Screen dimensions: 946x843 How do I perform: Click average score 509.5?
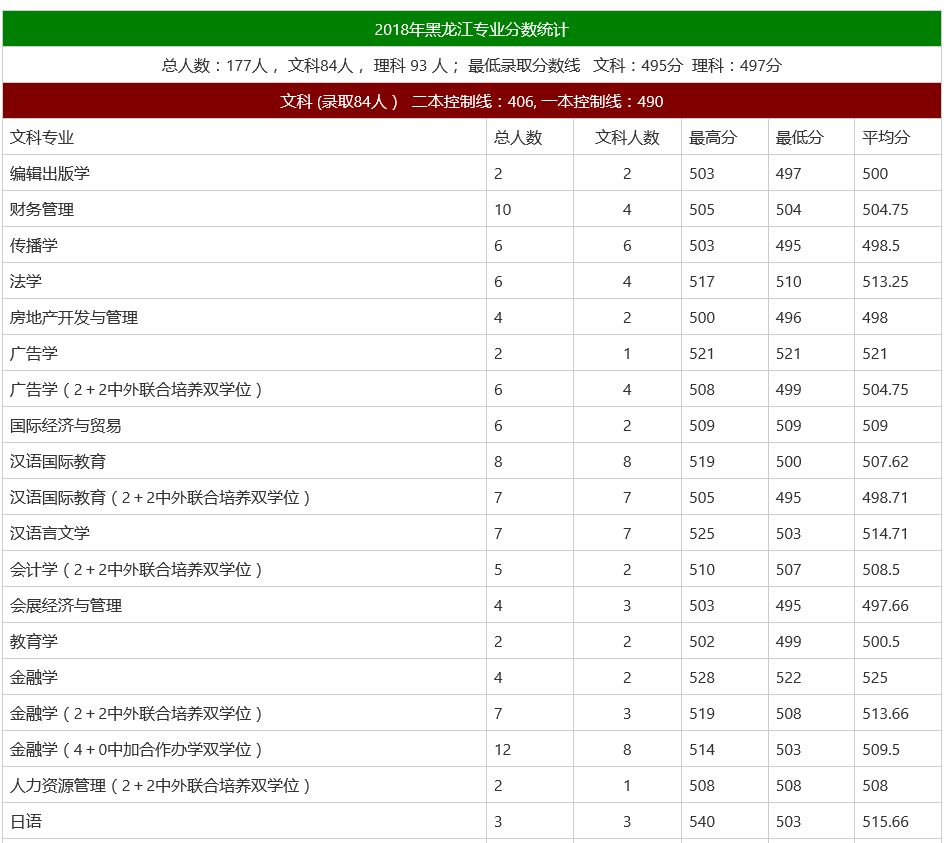[881, 749]
